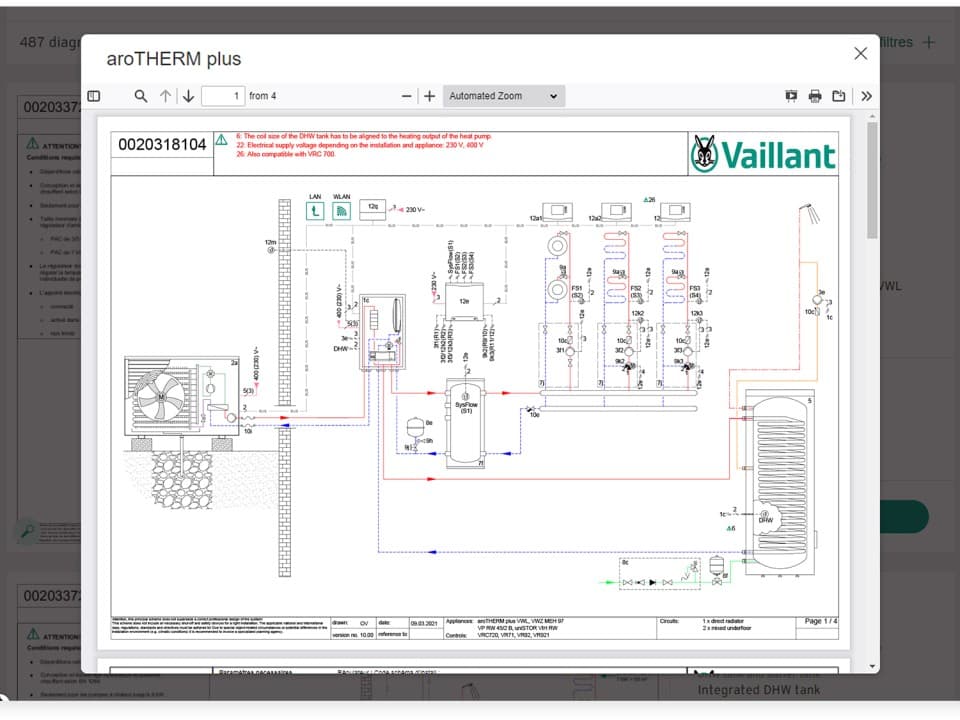
Task: Click the plus icon next to filtres
Action: (929, 42)
